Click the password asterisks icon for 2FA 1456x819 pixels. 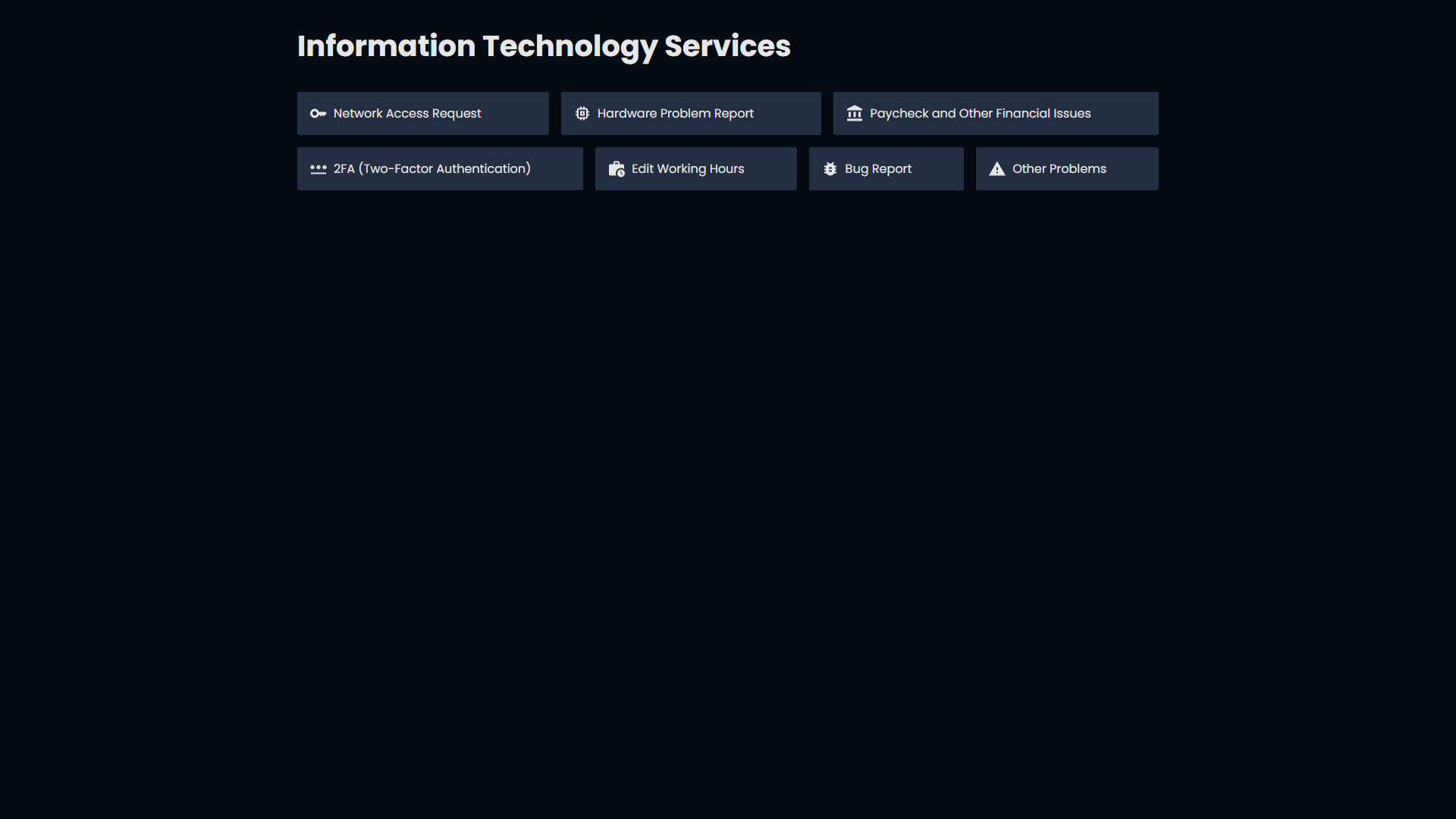(318, 169)
